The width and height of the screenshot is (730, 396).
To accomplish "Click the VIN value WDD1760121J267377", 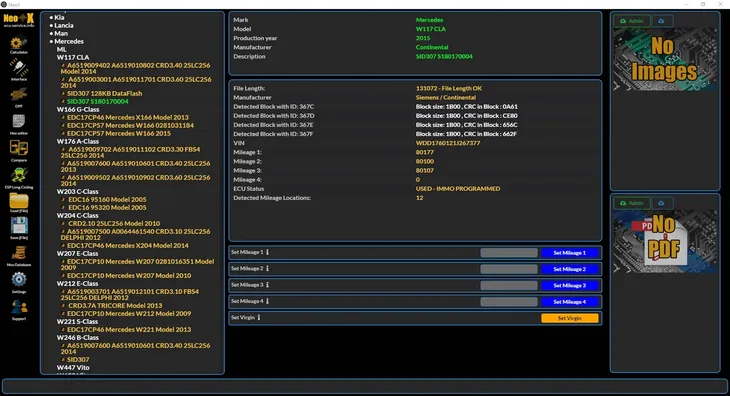I will point(448,143).
